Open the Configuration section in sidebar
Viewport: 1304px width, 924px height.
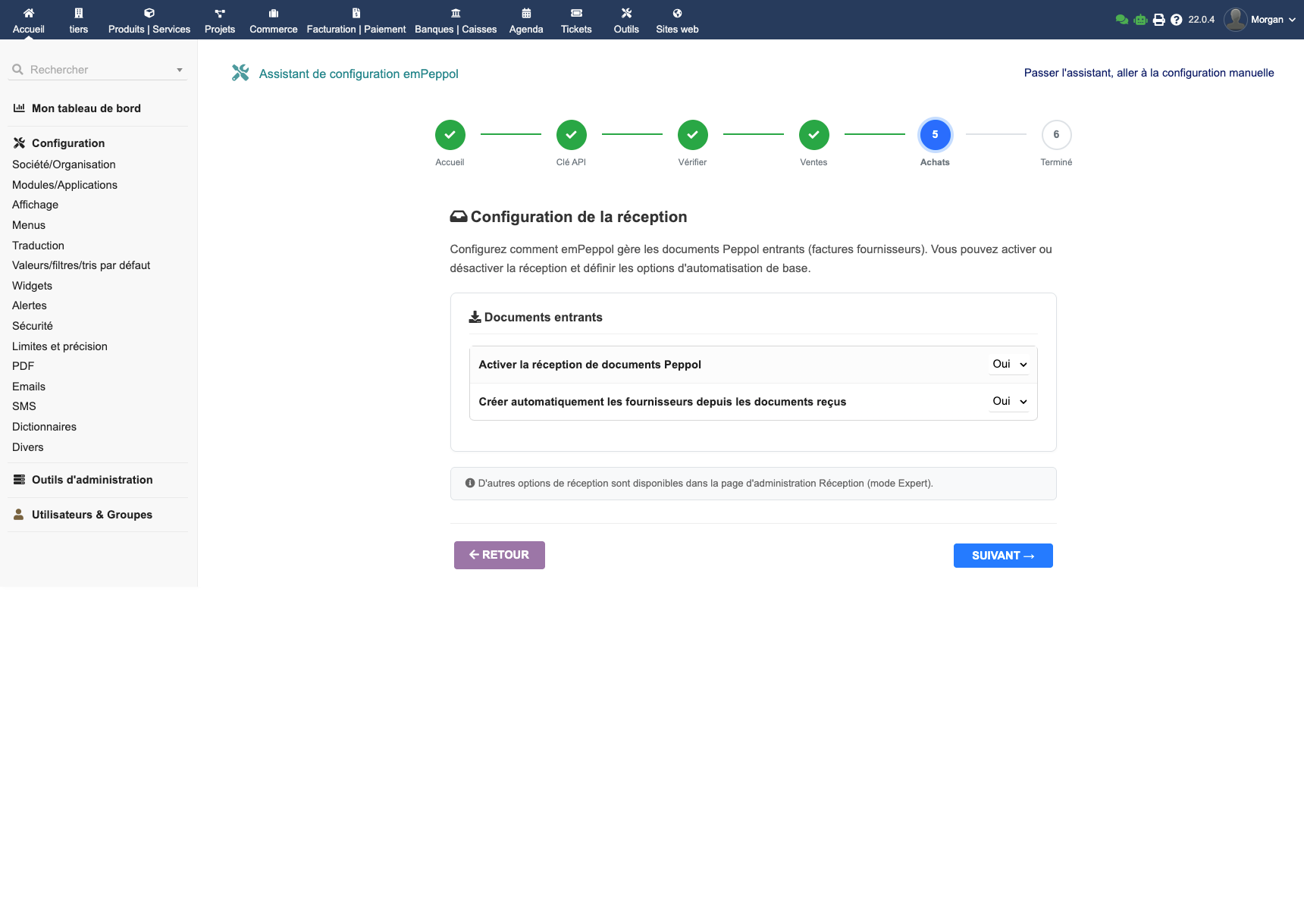coord(68,143)
